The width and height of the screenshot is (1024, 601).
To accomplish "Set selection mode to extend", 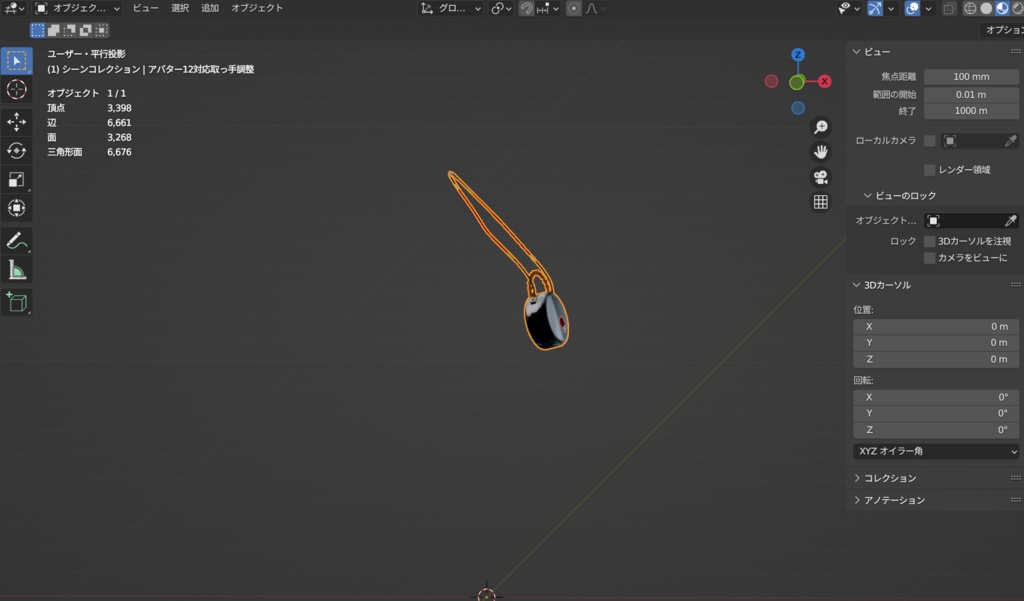I will [54, 30].
